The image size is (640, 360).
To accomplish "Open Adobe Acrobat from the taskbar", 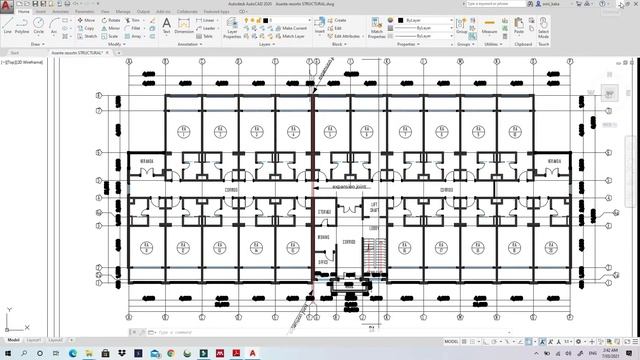I will (x=236, y=353).
